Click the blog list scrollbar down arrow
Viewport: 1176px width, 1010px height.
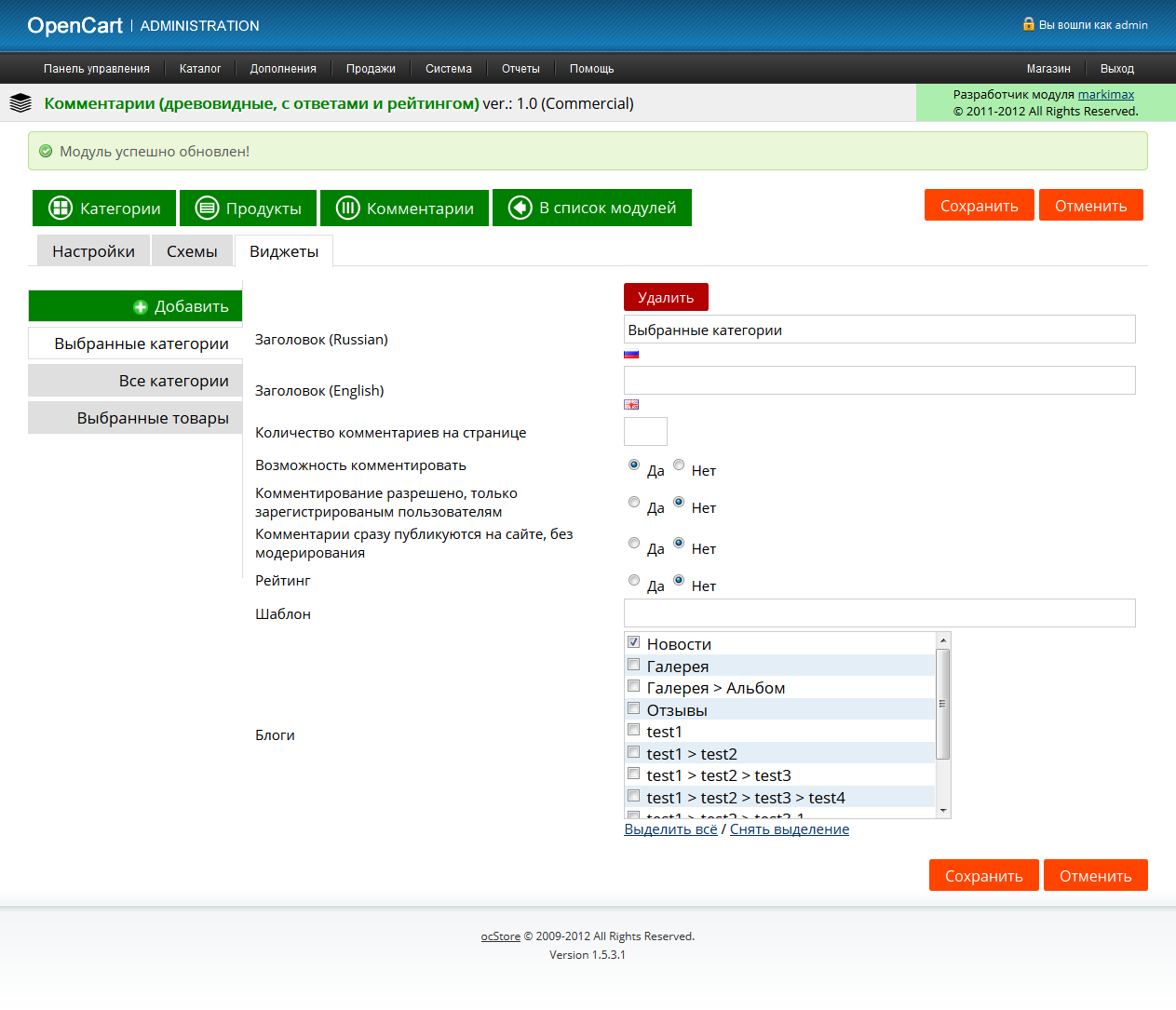943,811
